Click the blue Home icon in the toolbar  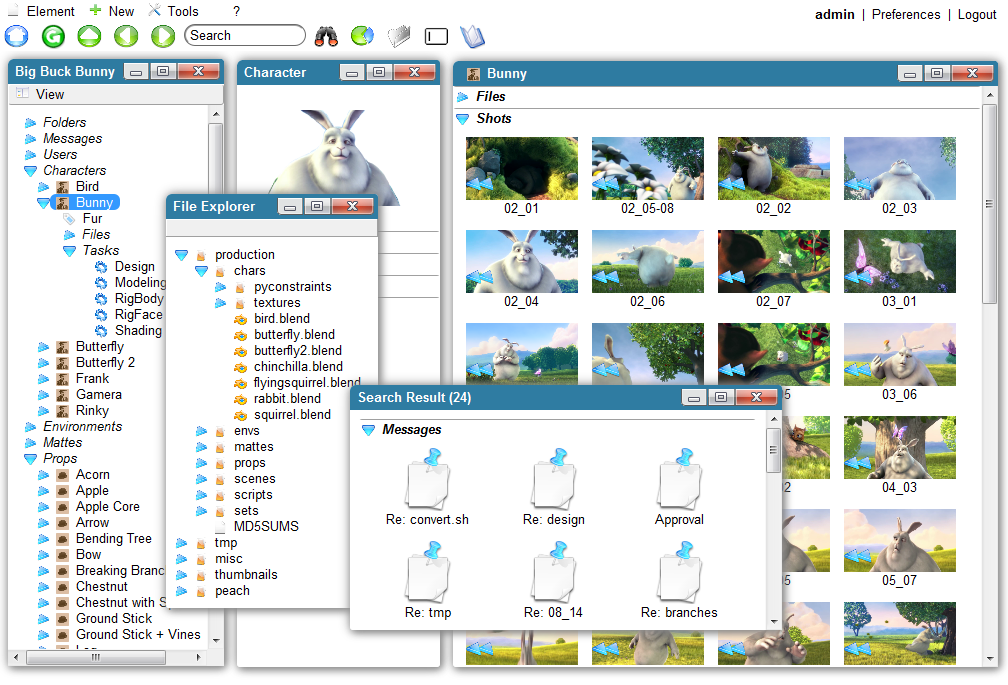click(x=17, y=36)
